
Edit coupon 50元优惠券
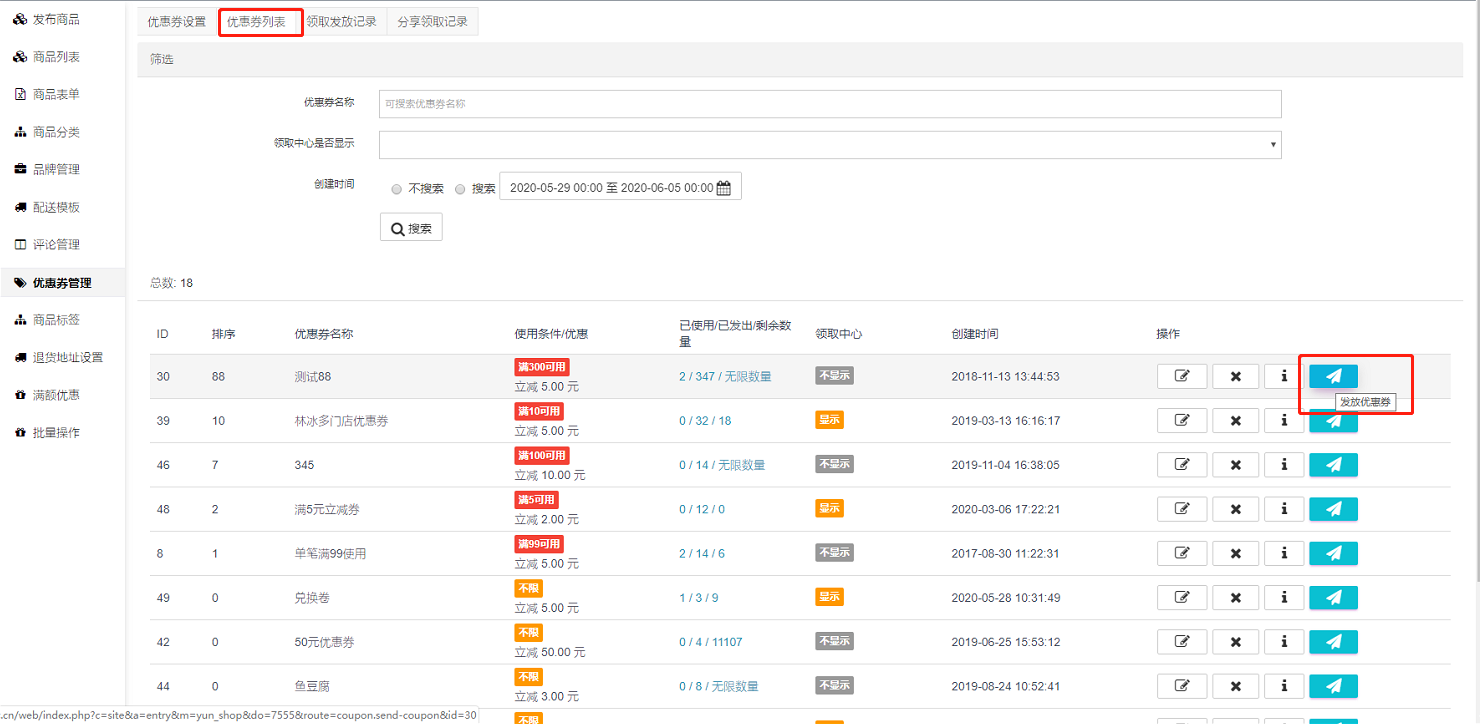coord(1182,642)
